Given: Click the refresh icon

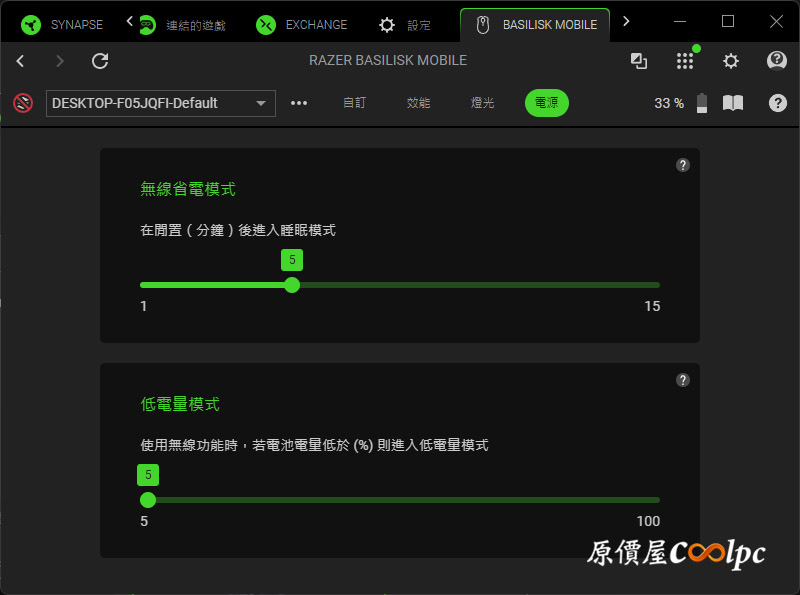Looking at the screenshot, I should pos(100,61).
